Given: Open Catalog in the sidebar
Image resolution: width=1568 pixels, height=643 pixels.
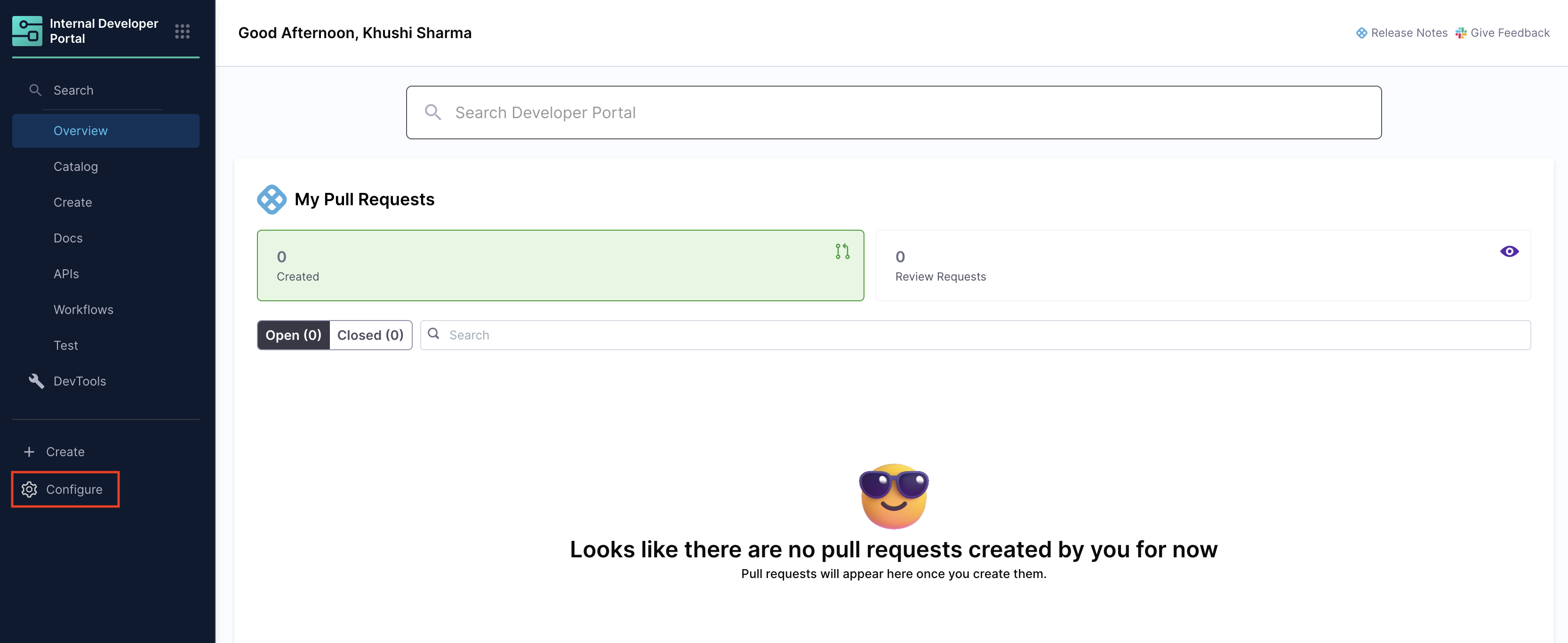Looking at the screenshot, I should coord(75,167).
